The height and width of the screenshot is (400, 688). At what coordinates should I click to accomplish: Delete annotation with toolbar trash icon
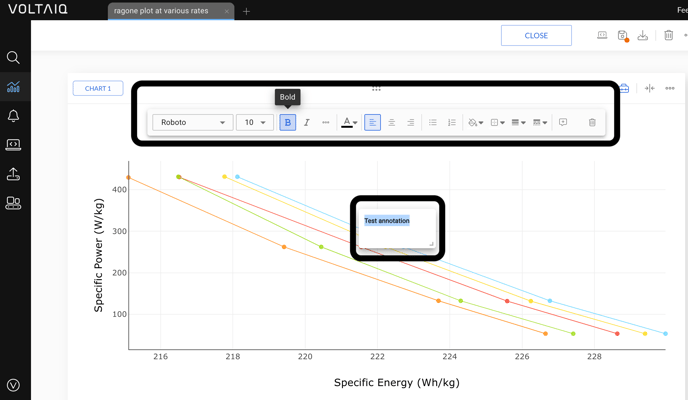(x=592, y=123)
